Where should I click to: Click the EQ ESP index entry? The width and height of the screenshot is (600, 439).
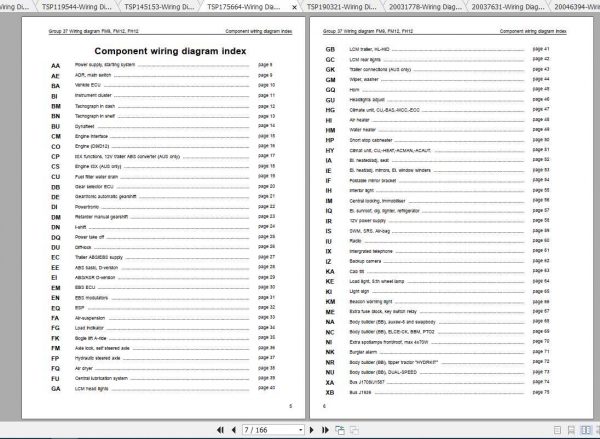point(162,308)
